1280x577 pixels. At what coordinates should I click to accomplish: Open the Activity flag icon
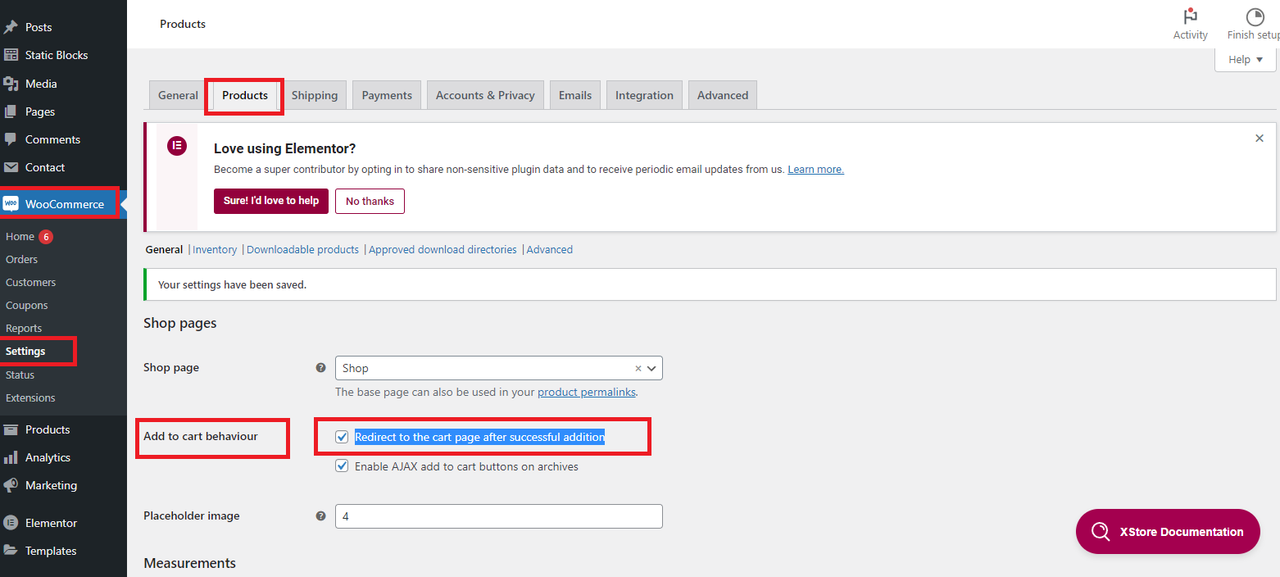tap(1190, 17)
